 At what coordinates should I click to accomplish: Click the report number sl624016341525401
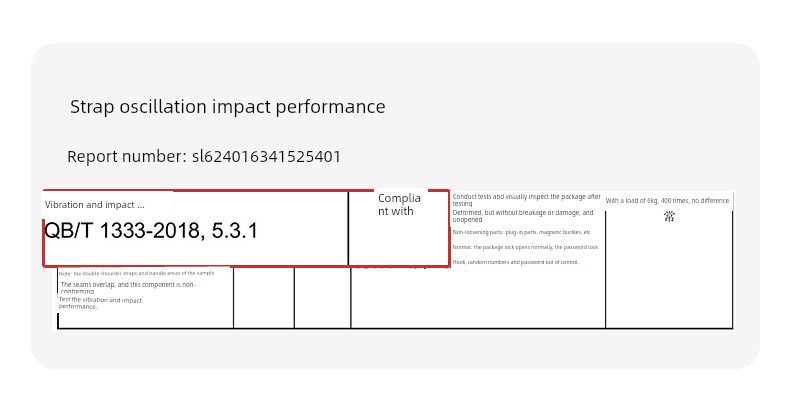pyautogui.click(x=267, y=157)
